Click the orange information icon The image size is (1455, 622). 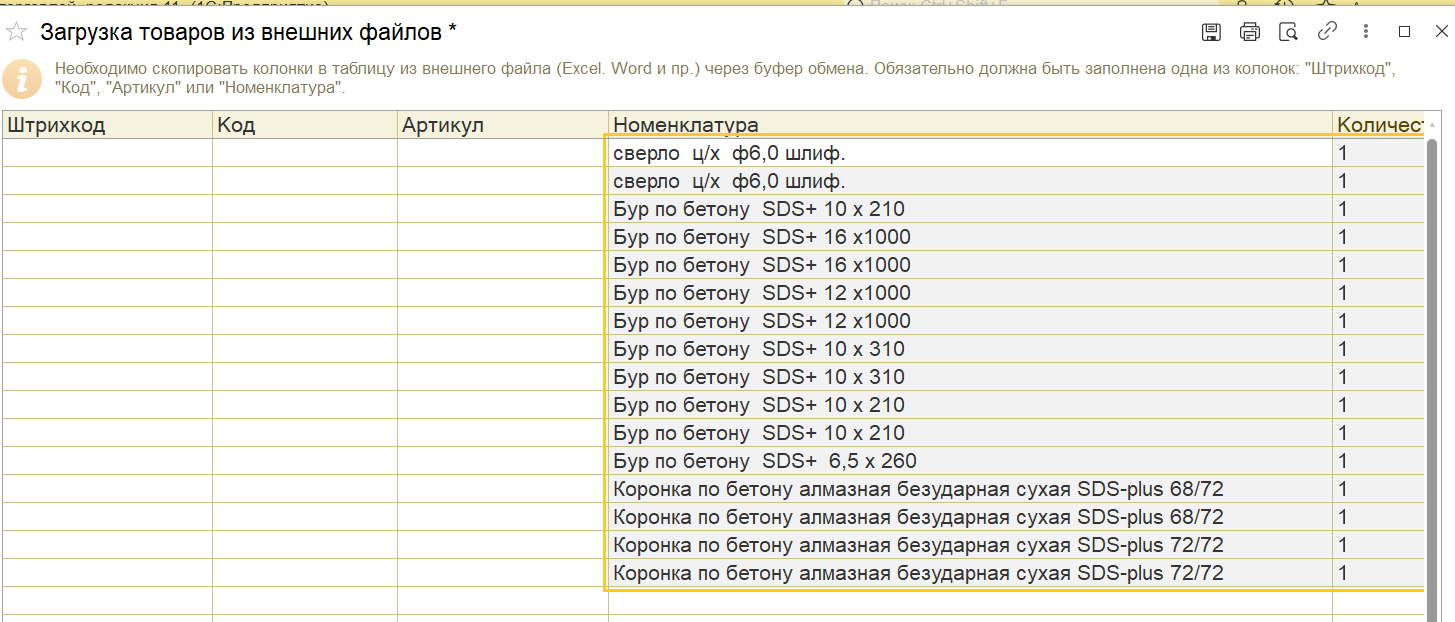pos(22,79)
